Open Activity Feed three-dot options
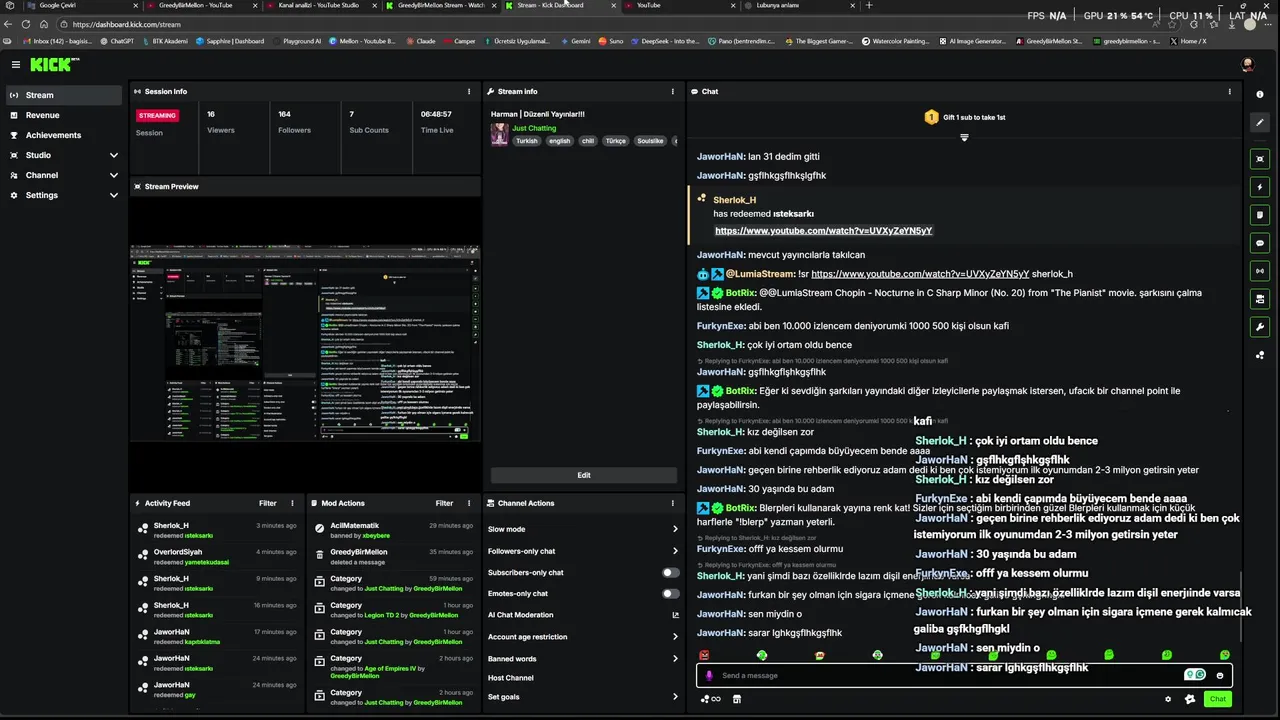The image size is (1280, 720). tap(293, 503)
